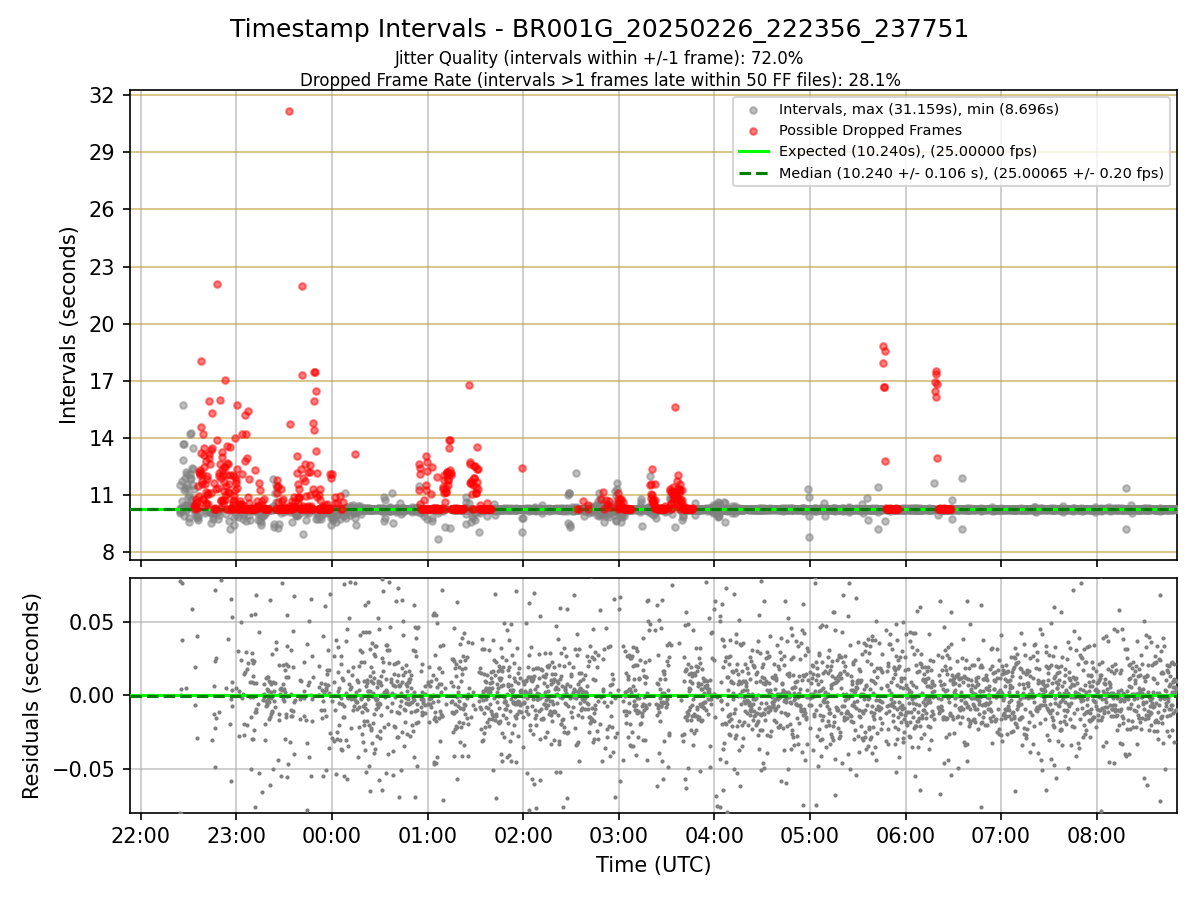Click the x-axis tick label '23:00'
This screenshot has height=900, width=1200.
coord(236,836)
